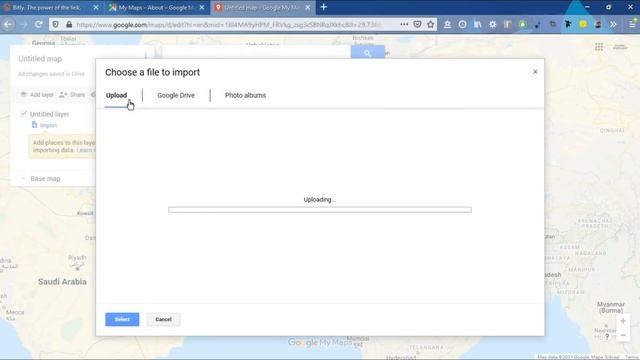Screen dimensions: 640x360
Task: Go back to previous page
Action: point(8,24)
